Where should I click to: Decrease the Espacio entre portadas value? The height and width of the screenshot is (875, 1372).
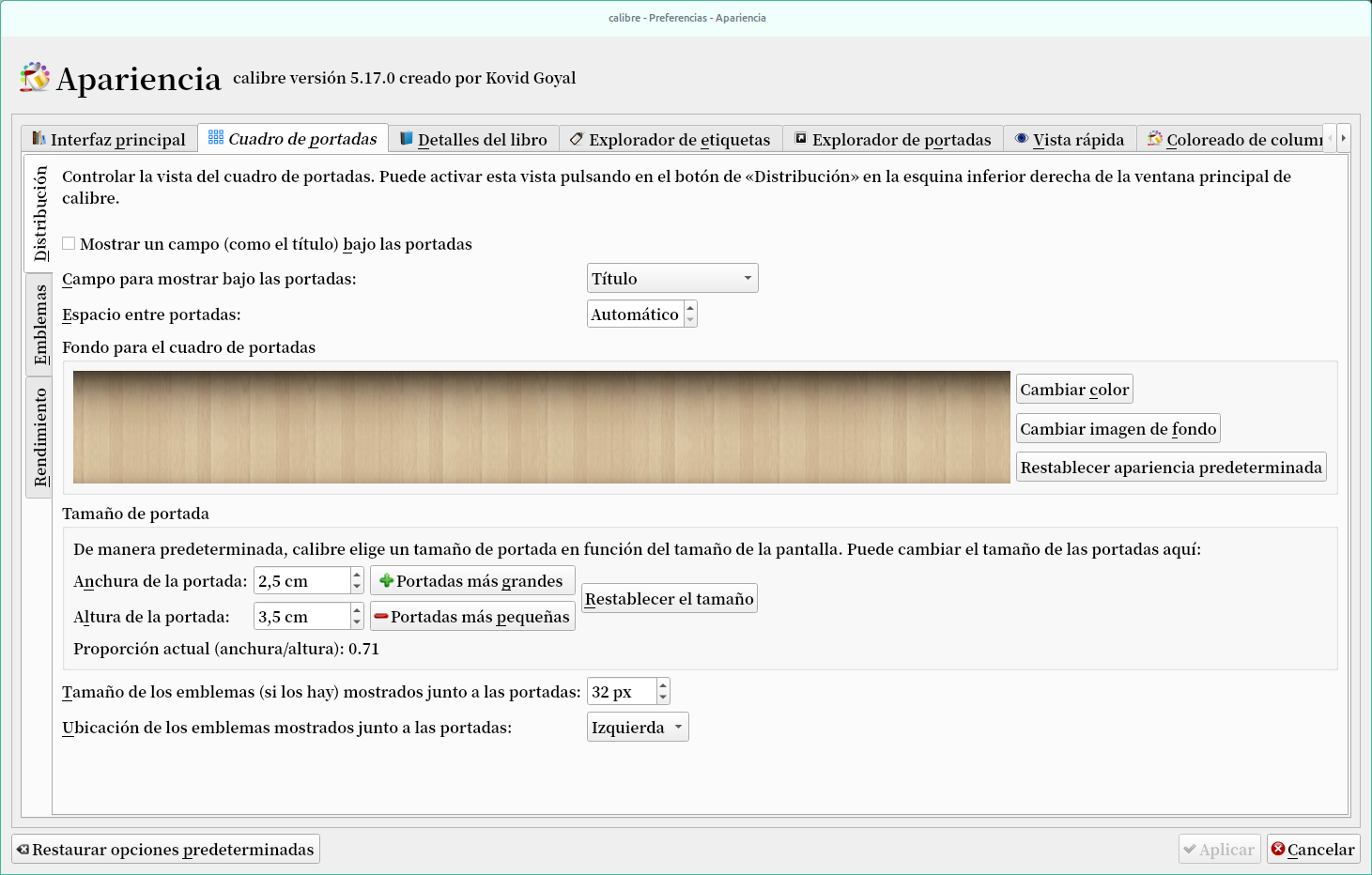point(690,321)
